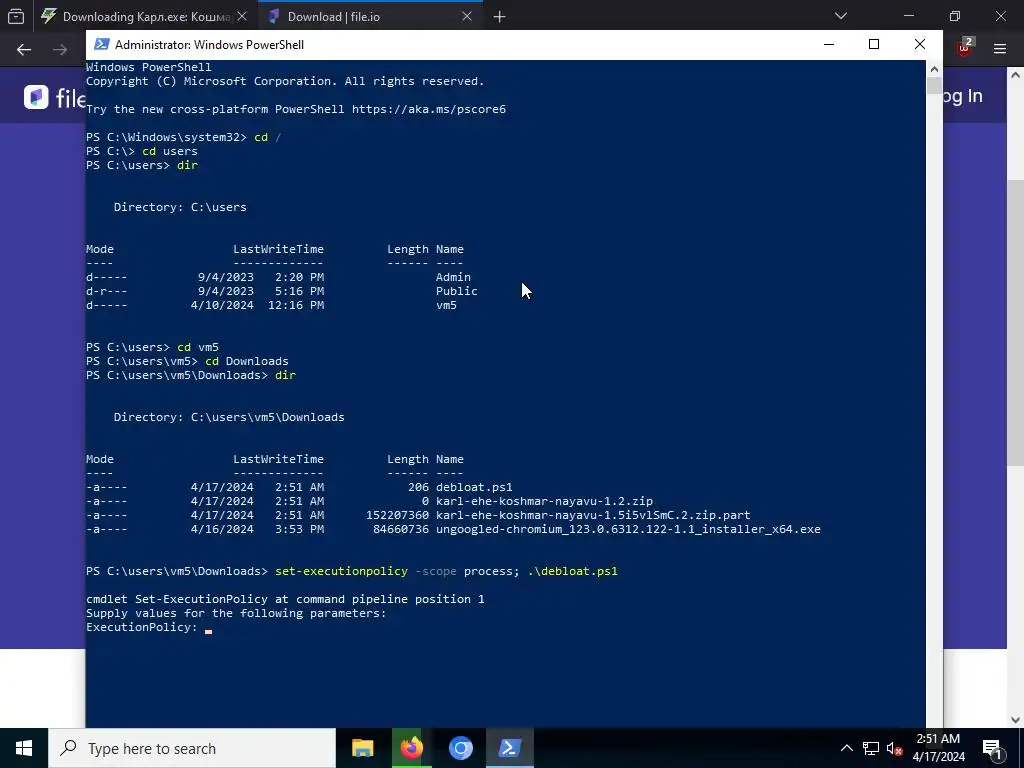Minimize the PowerShell window
The image size is (1024, 768).
(829, 44)
